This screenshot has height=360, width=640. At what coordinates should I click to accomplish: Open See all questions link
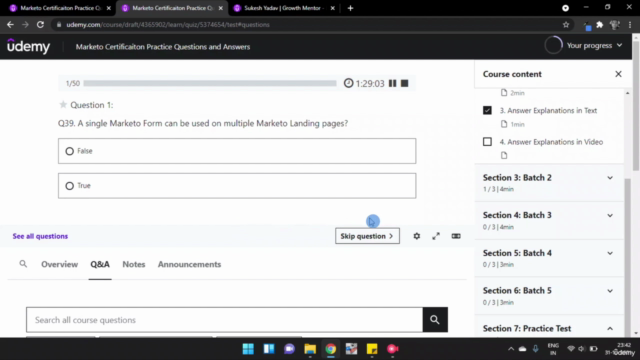[x=40, y=236]
